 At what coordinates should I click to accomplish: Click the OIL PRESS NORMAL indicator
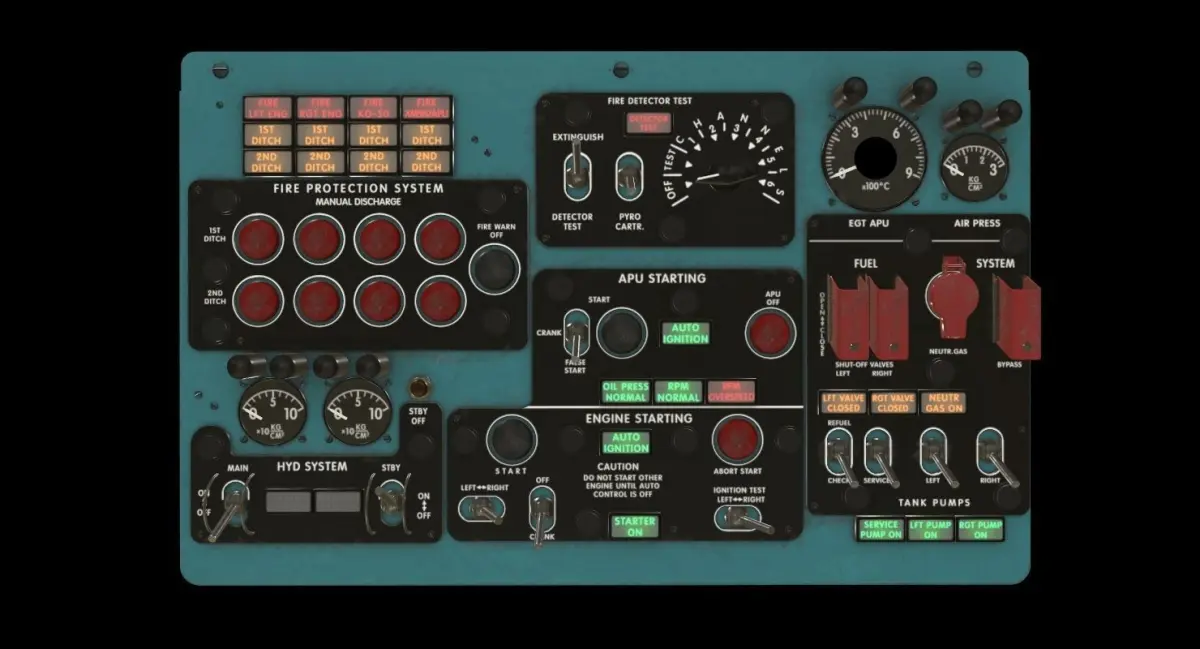626,391
